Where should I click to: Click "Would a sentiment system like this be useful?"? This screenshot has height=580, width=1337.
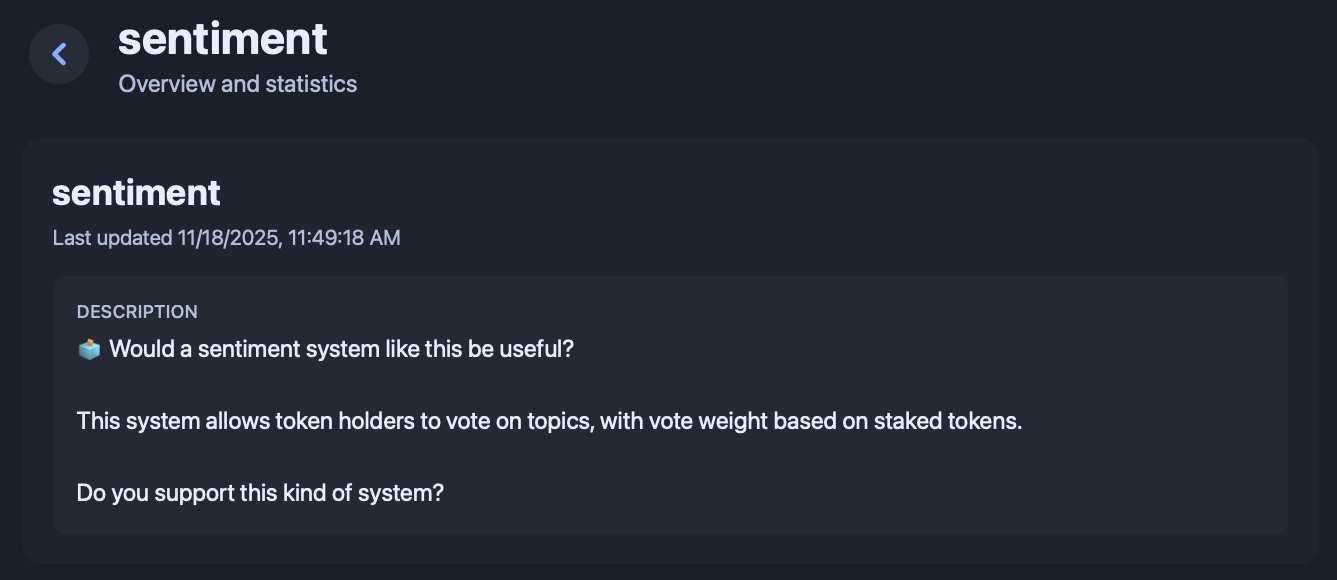[x=341, y=349]
